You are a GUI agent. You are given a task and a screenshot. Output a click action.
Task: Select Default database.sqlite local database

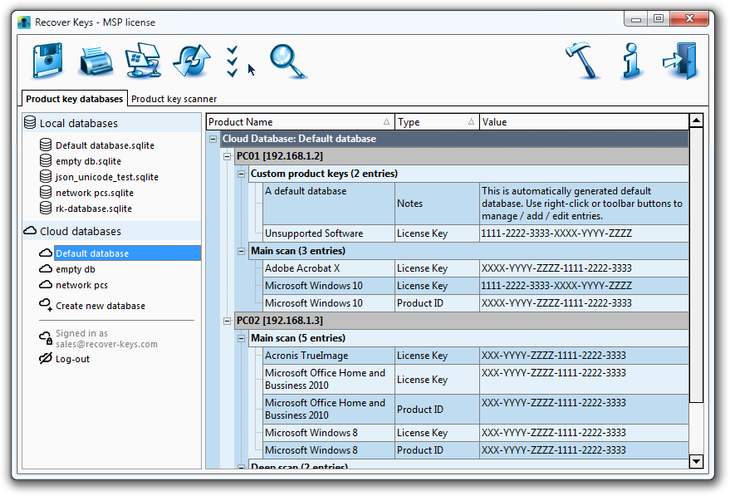[105, 145]
